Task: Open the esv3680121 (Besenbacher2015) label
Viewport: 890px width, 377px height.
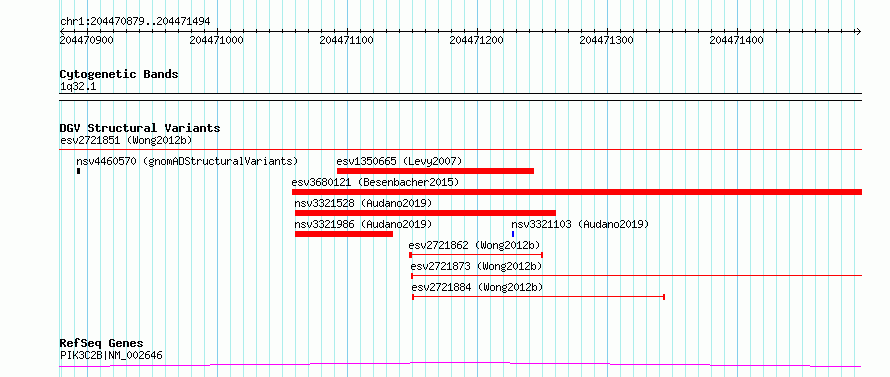Action: (x=375, y=182)
